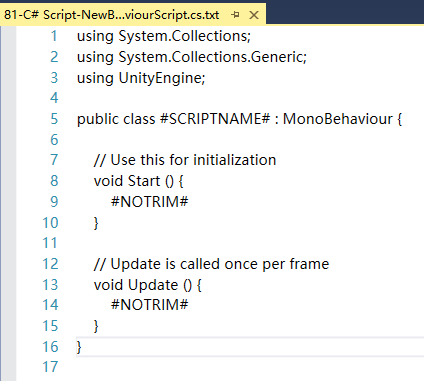Click 'void Start () {' on line 8
The height and width of the screenshot is (381, 424).
point(139,181)
